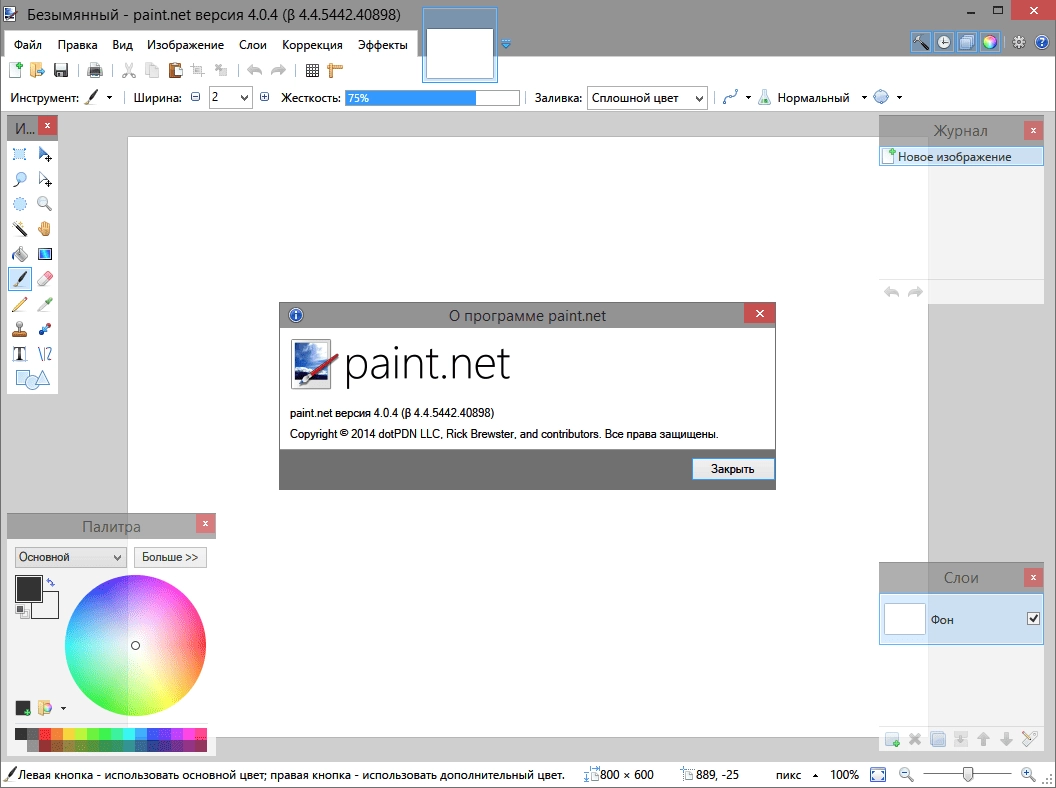Select the Text tool
Viewport: 1056px width, 788px height.
click(20, 354)
